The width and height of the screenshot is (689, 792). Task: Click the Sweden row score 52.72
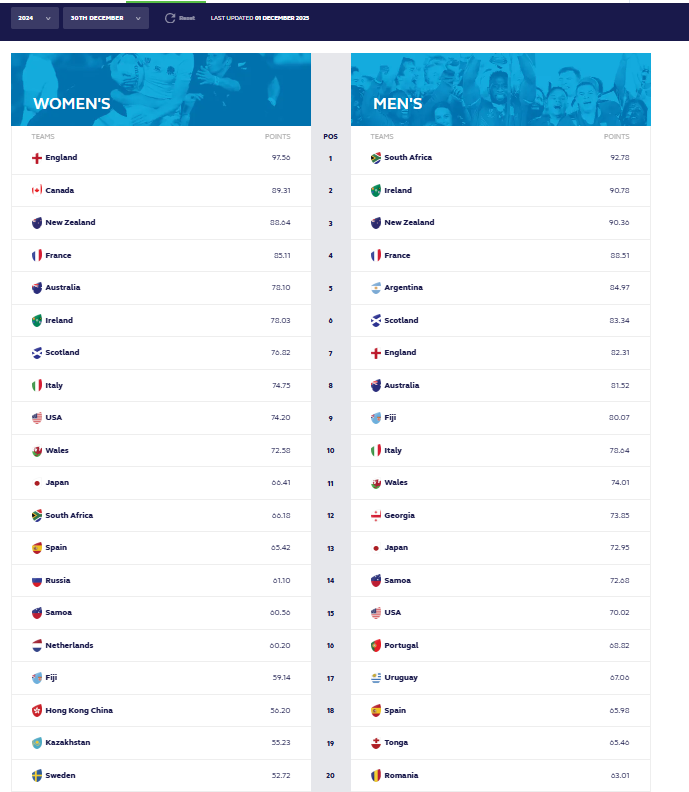(280, 776)
